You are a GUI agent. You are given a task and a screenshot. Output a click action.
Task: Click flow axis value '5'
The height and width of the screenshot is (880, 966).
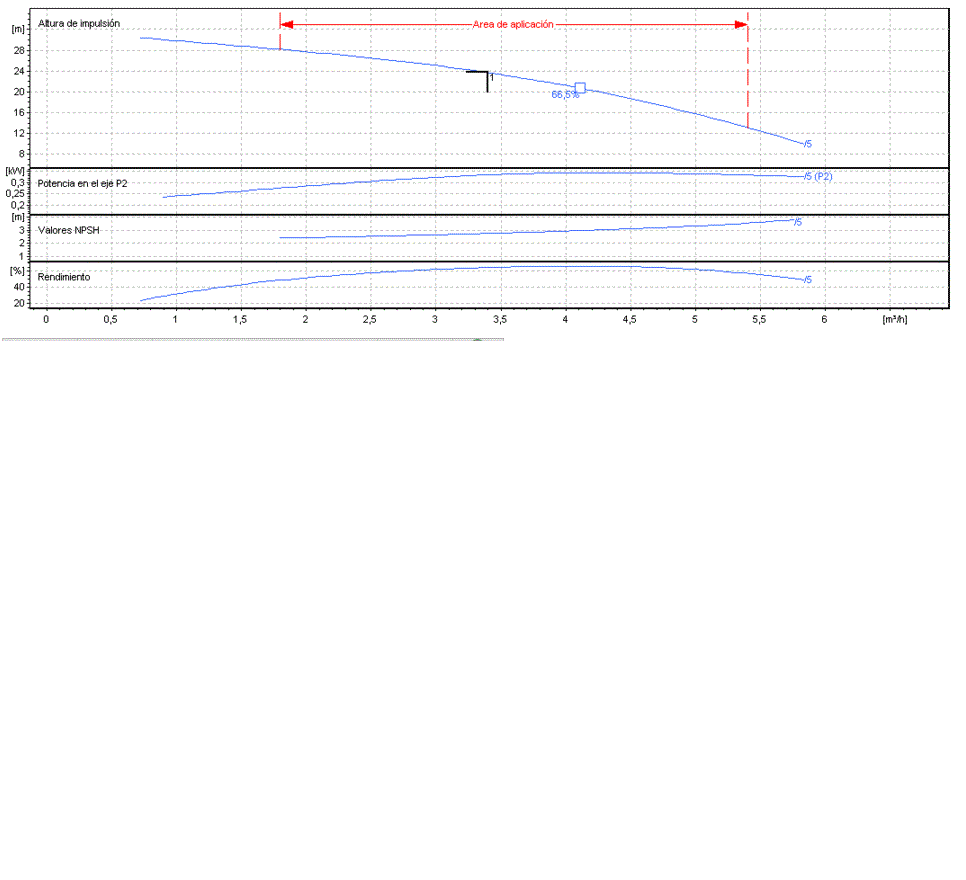(x=695, y=320)
